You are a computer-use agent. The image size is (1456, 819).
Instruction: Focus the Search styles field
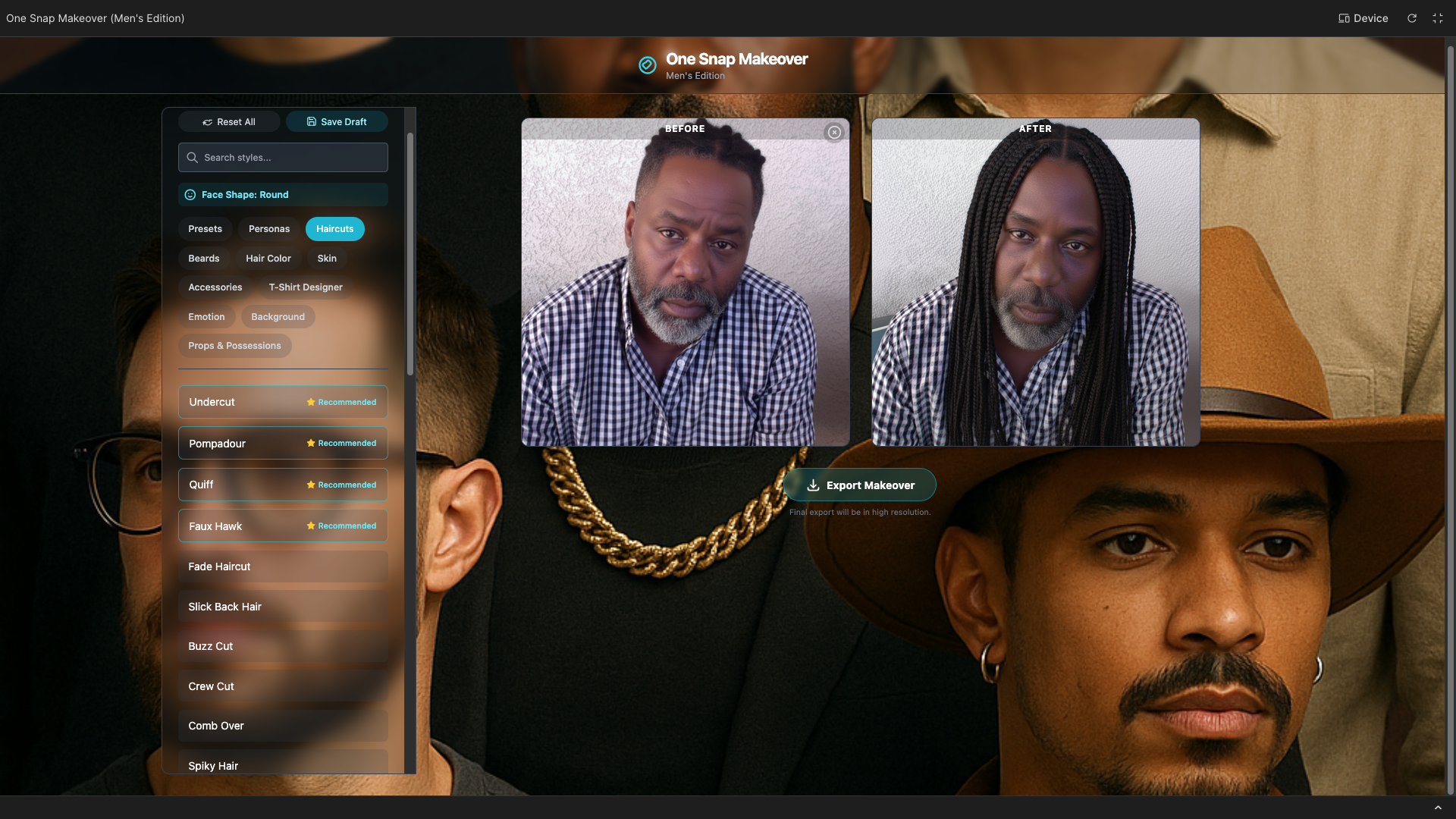(x=292, y=158)
